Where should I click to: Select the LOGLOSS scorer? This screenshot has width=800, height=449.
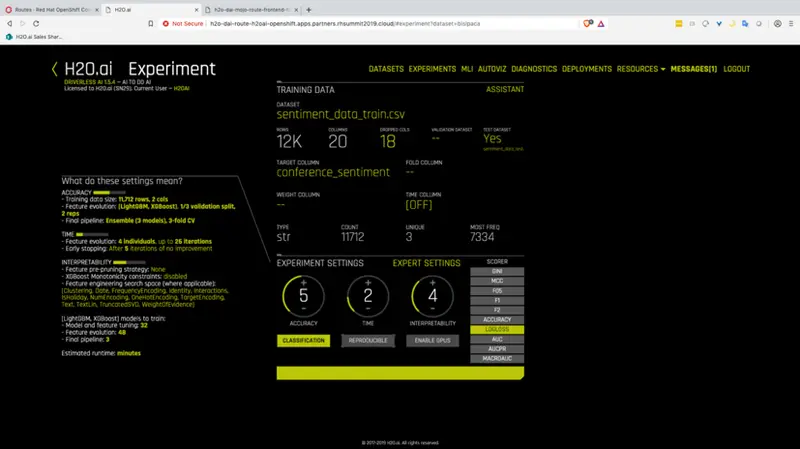497,330
